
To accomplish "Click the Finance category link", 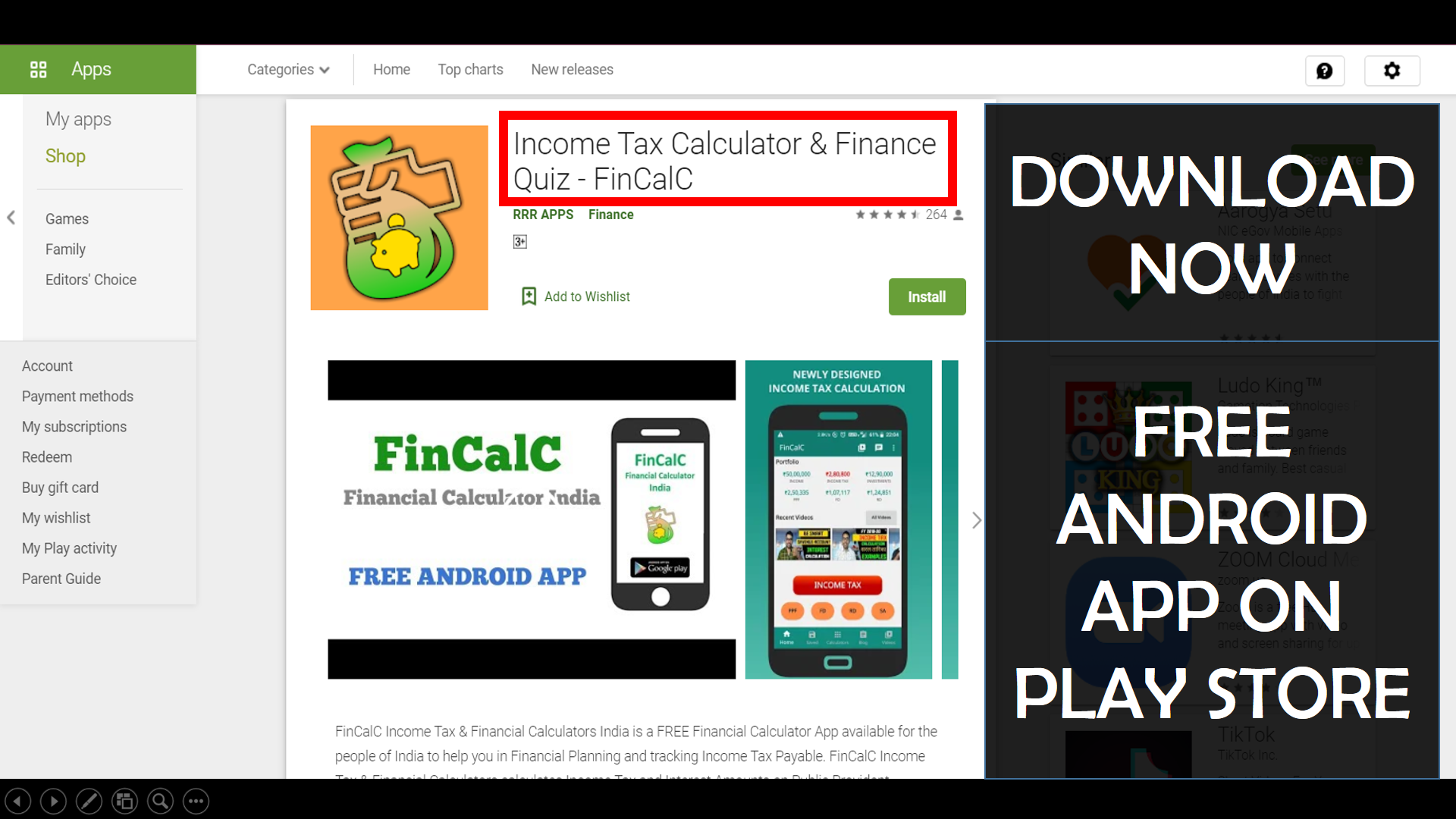I will (610, 215).
